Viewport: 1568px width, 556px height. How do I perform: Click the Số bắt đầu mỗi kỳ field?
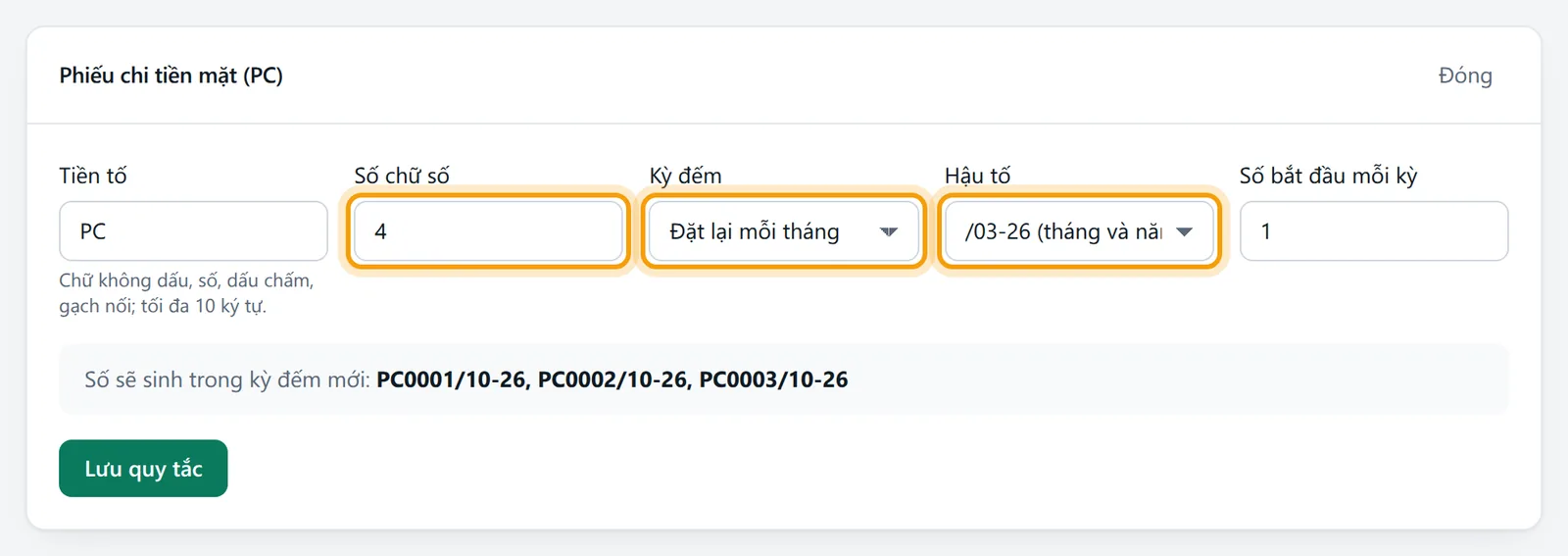coord(1374,231)
